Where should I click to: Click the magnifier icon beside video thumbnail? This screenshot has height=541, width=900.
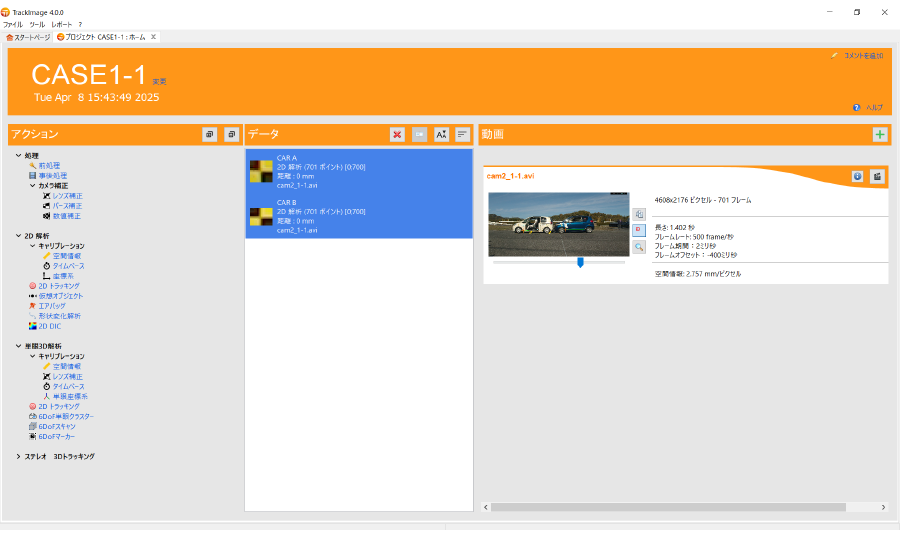[x=639, y=246]
